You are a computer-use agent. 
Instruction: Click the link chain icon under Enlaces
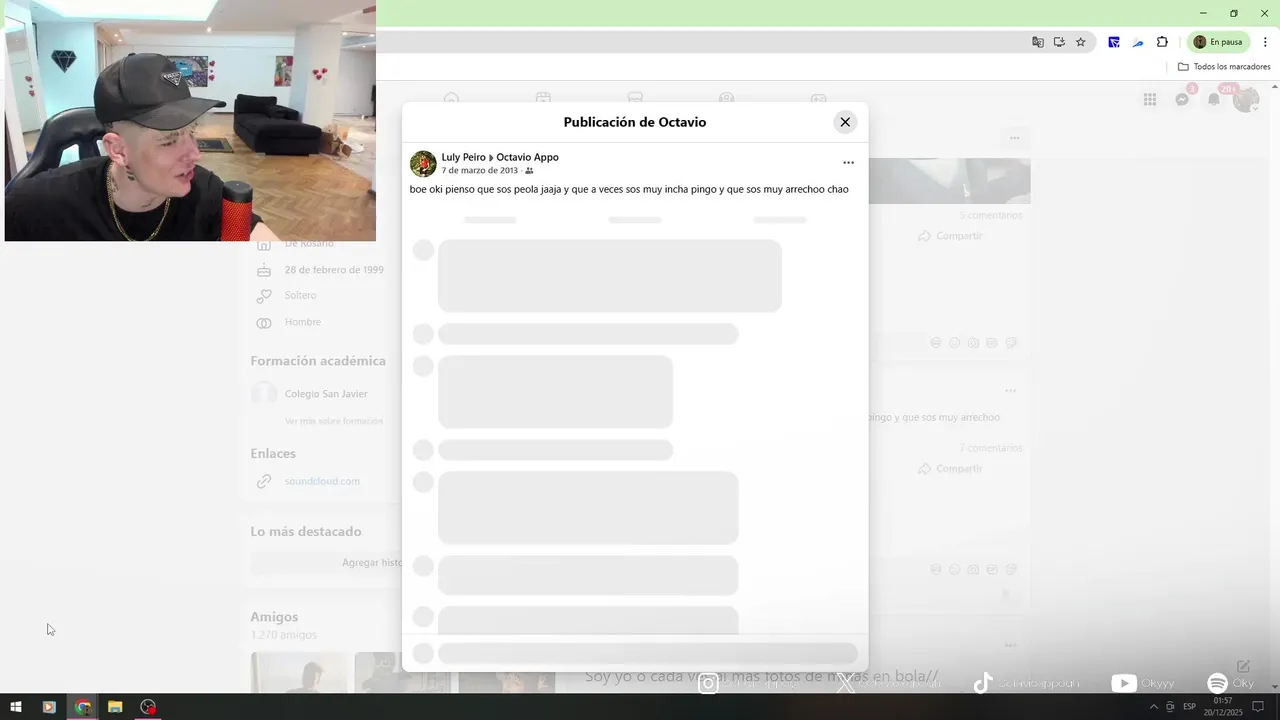pyautogui.click(x=264, y=481)
